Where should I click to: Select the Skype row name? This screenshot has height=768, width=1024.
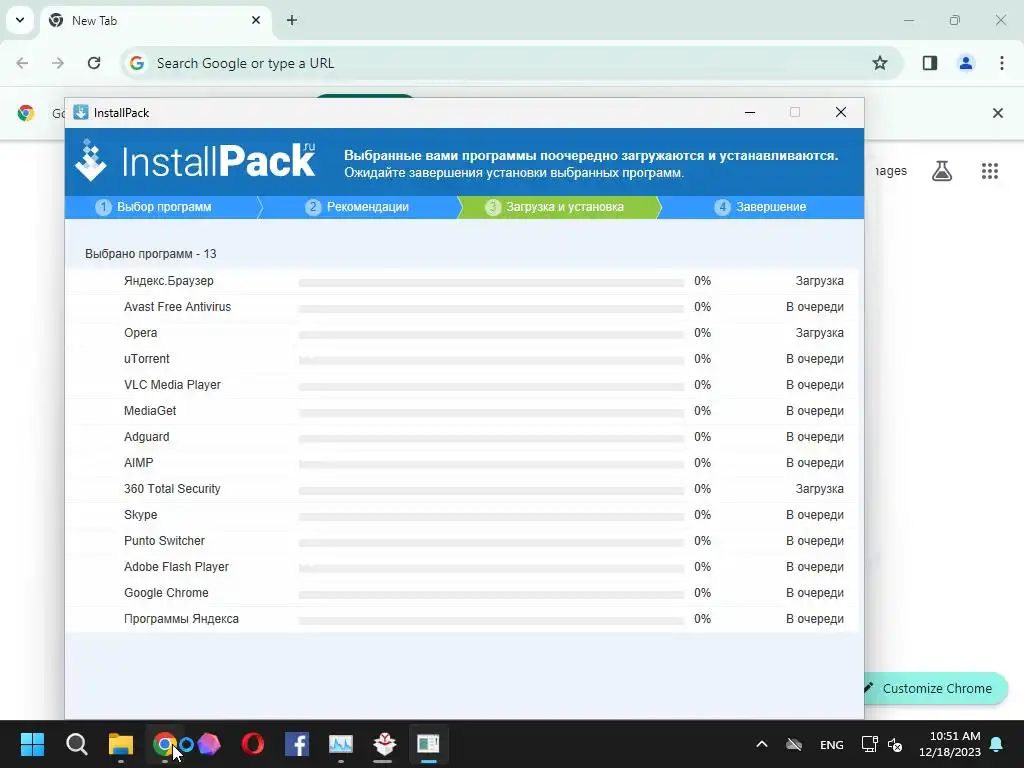tap(141, 515)
